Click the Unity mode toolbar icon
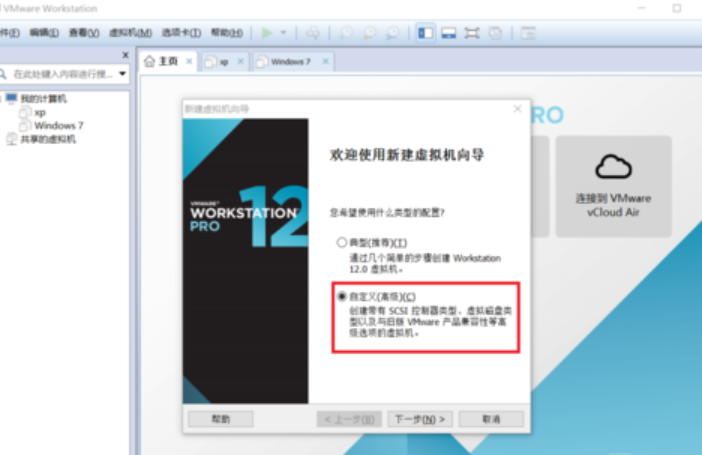Screen dimensions: 702x455 (x=495, y=33)
